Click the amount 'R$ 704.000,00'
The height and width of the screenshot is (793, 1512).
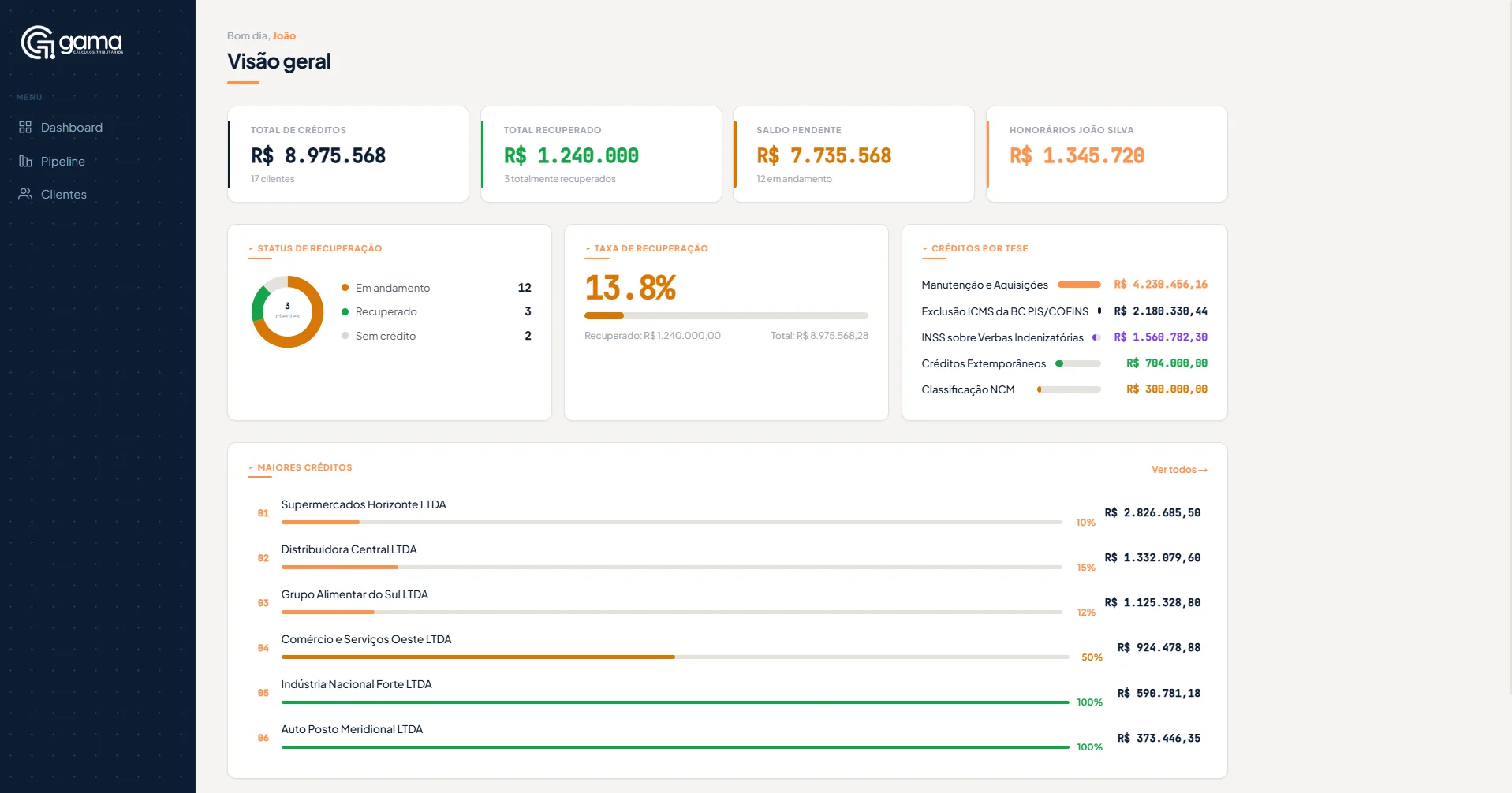pos(1167,363)
